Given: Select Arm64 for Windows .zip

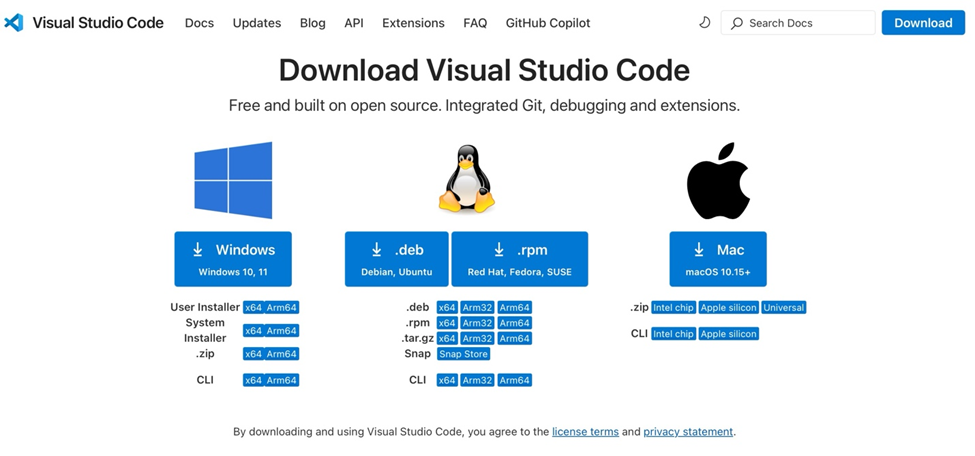Looking at the screenshot, I should [x=282, y=353].
